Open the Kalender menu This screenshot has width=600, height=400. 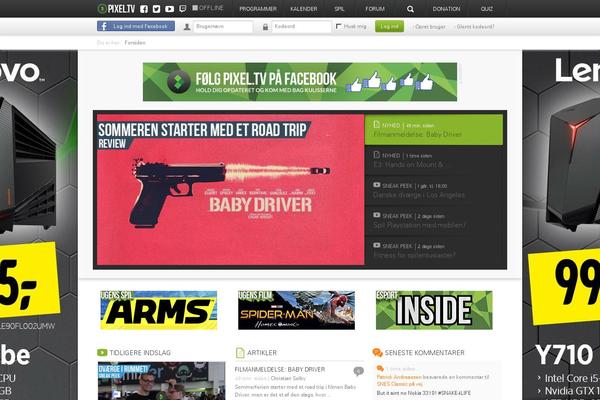coord(303,9)
